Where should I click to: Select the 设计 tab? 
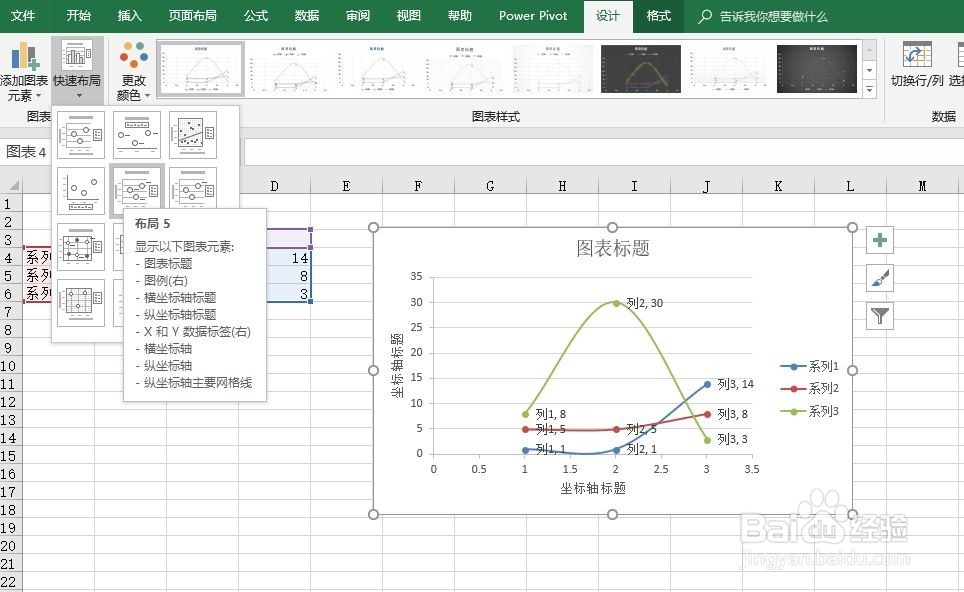tap(607, 17)
